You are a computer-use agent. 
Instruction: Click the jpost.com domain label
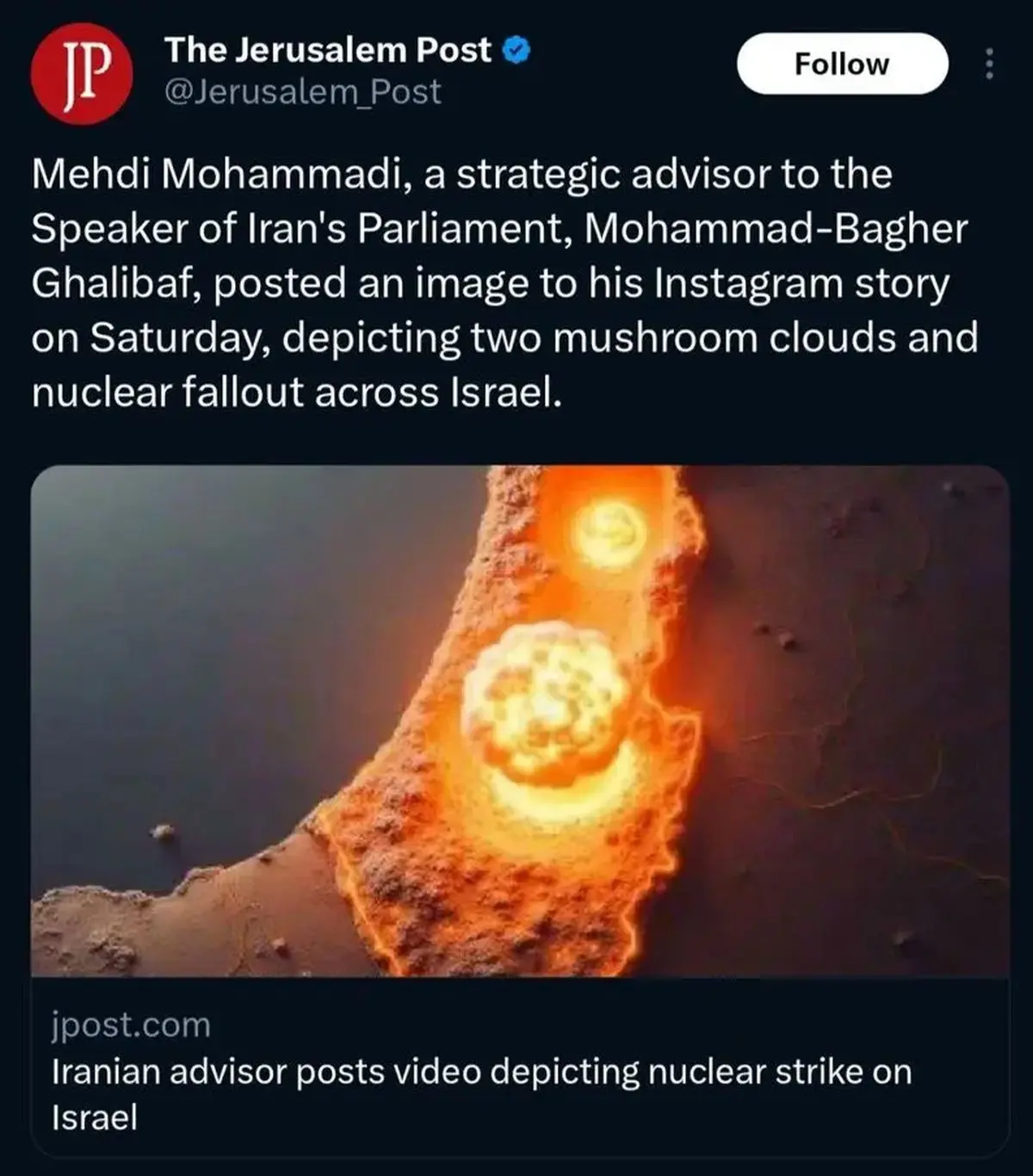tap(131, 1025)
